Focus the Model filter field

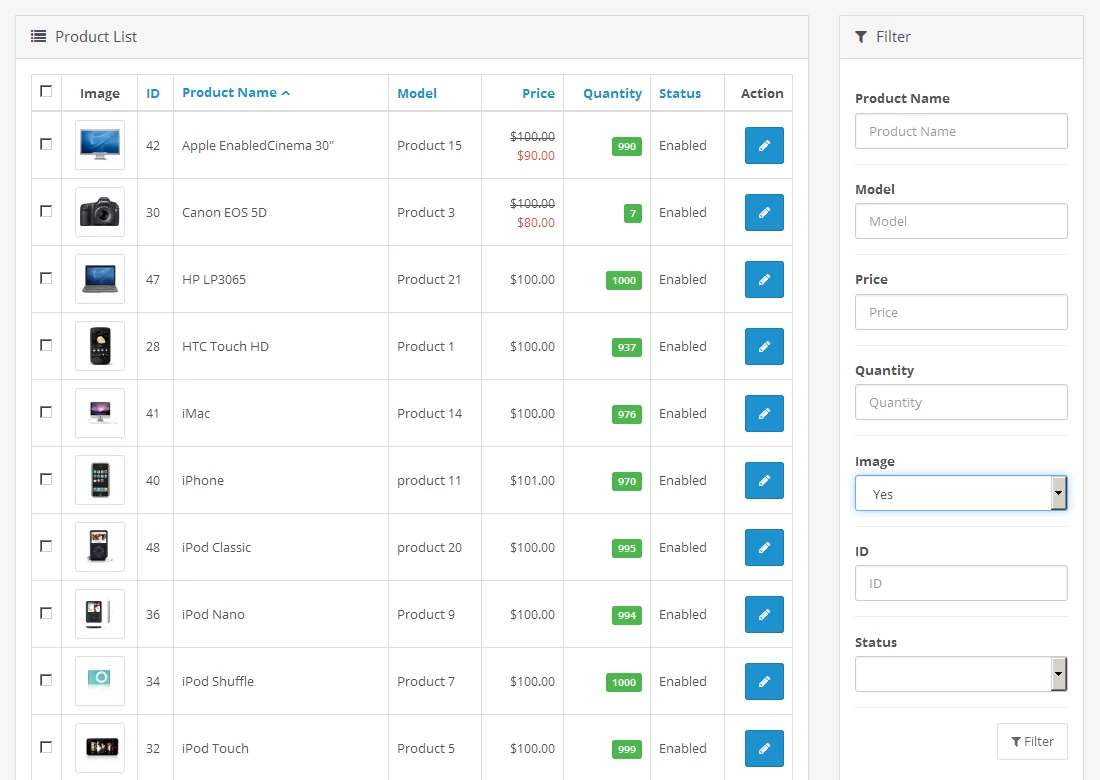point(961,221)
